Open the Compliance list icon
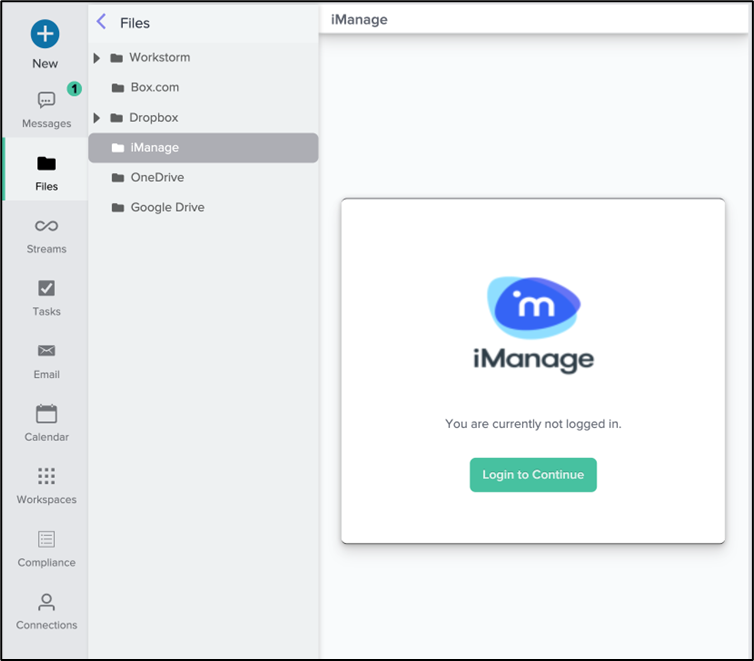Image resolution: width=754 pixels, height=661 pixels. [46, 539]
